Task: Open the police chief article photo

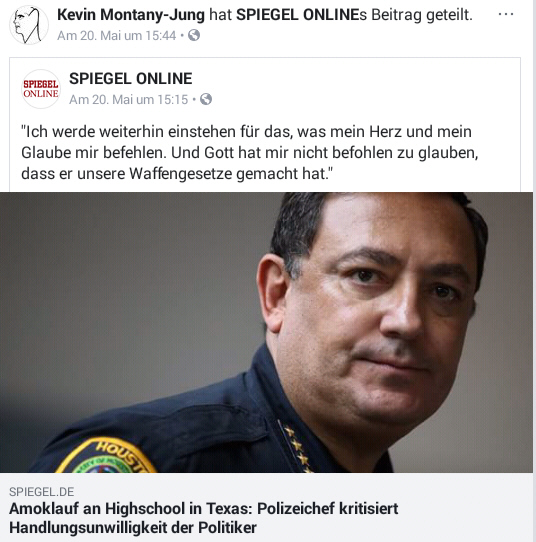Action: coord(266,332)
